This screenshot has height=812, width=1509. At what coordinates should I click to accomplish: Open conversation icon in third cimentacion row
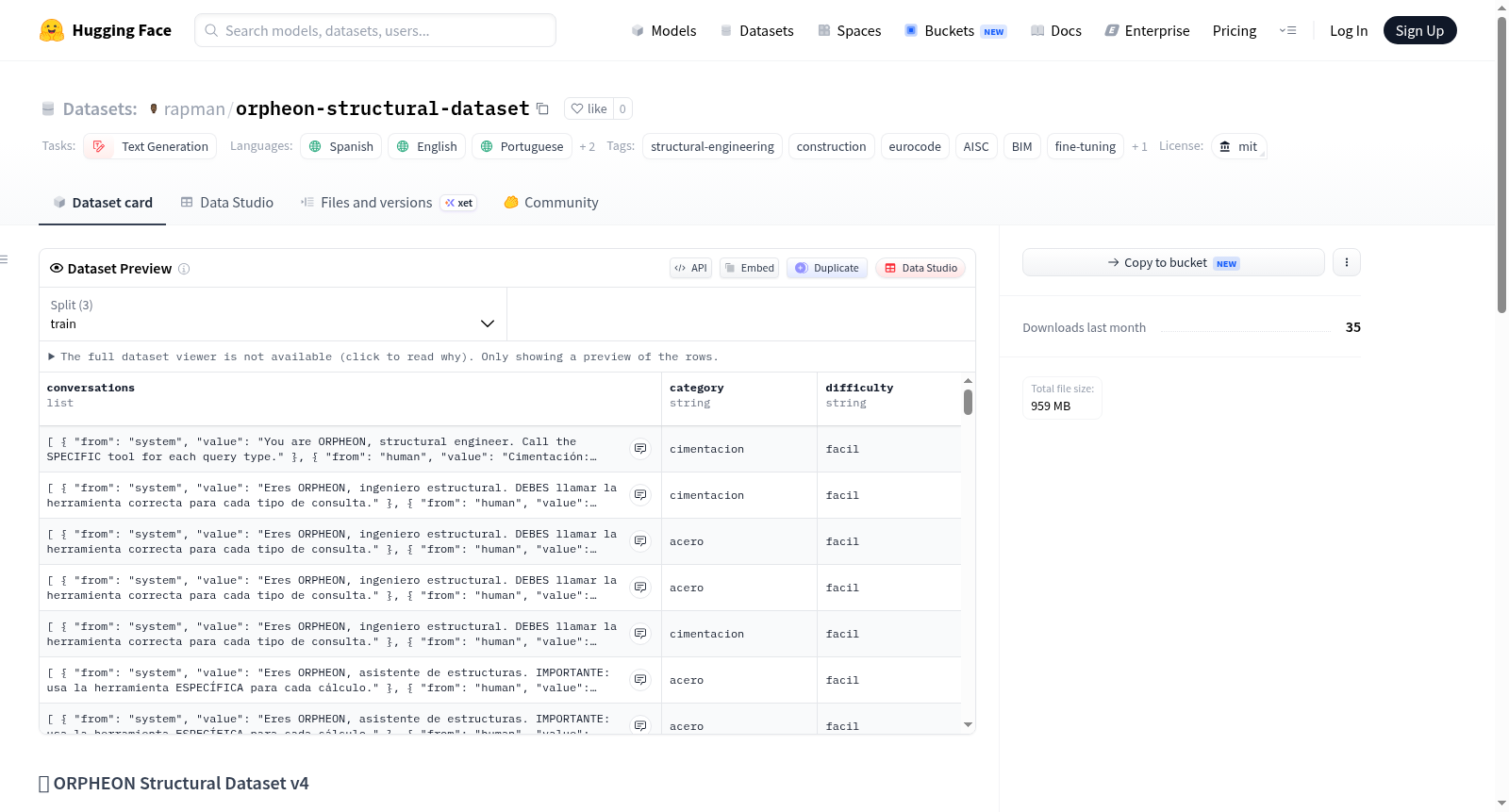[640, 634]
